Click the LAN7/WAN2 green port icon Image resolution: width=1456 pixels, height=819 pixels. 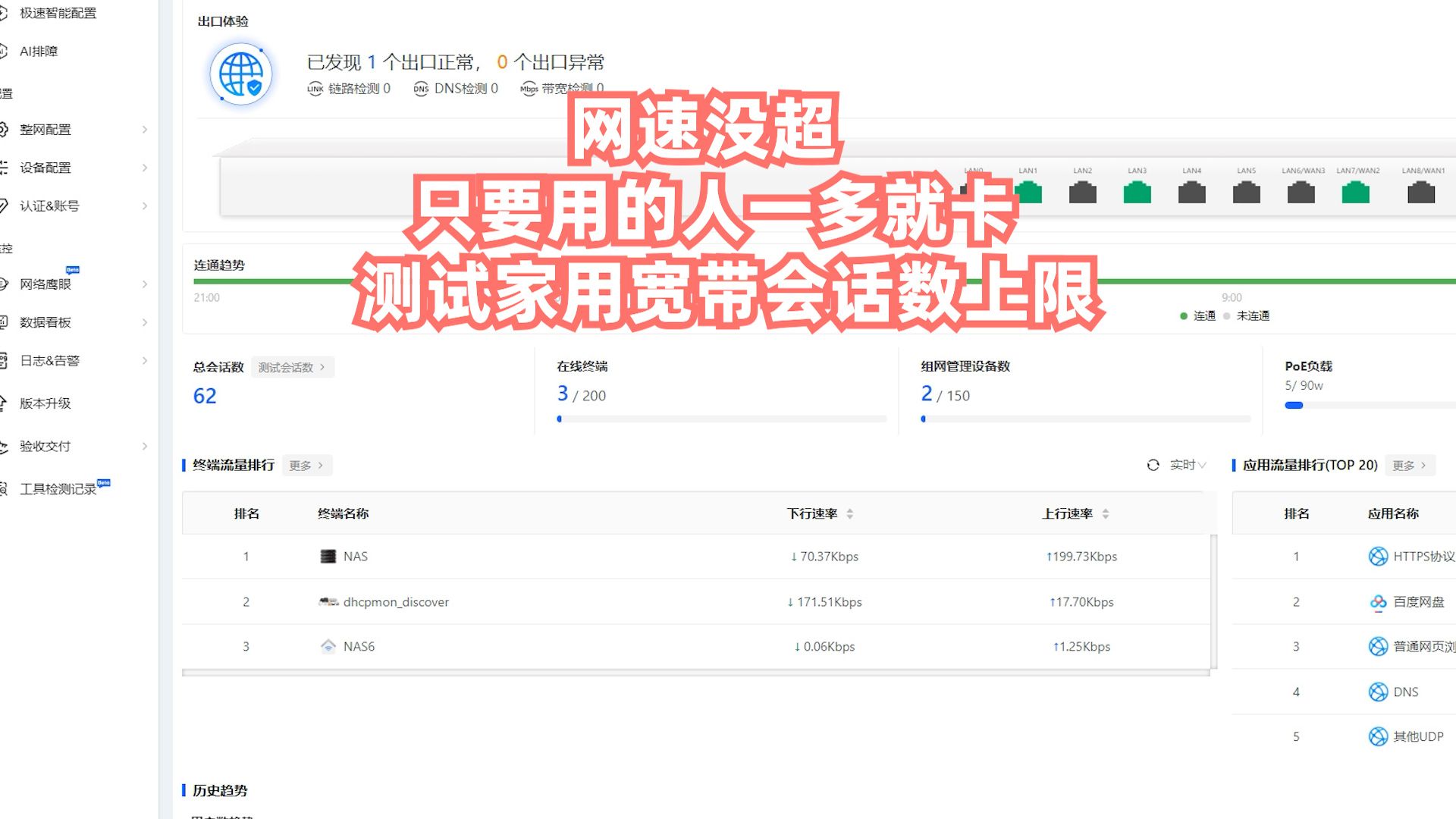tap(1356, 193)
